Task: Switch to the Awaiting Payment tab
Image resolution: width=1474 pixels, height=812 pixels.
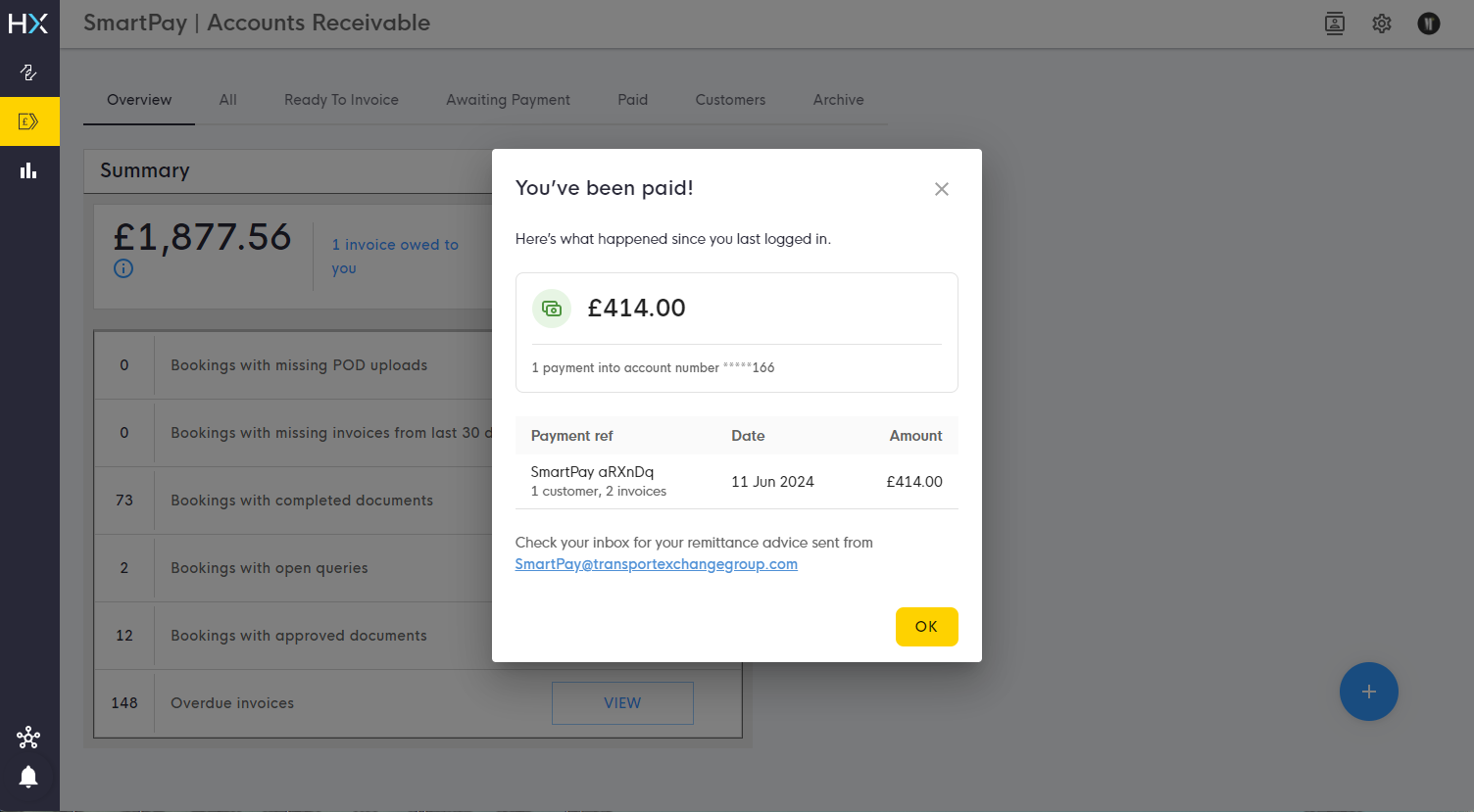Action: [508, 100]
